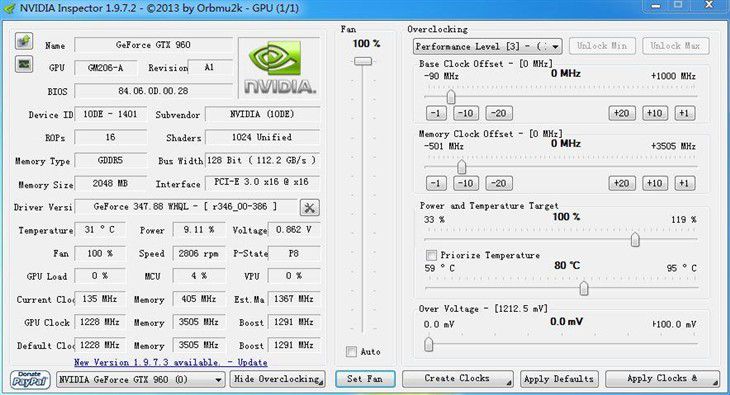Image resolution: width=730 pixels, height=395 pixels.
Task: Click Memory Size value 2048 MB
Action: point(110,184)
